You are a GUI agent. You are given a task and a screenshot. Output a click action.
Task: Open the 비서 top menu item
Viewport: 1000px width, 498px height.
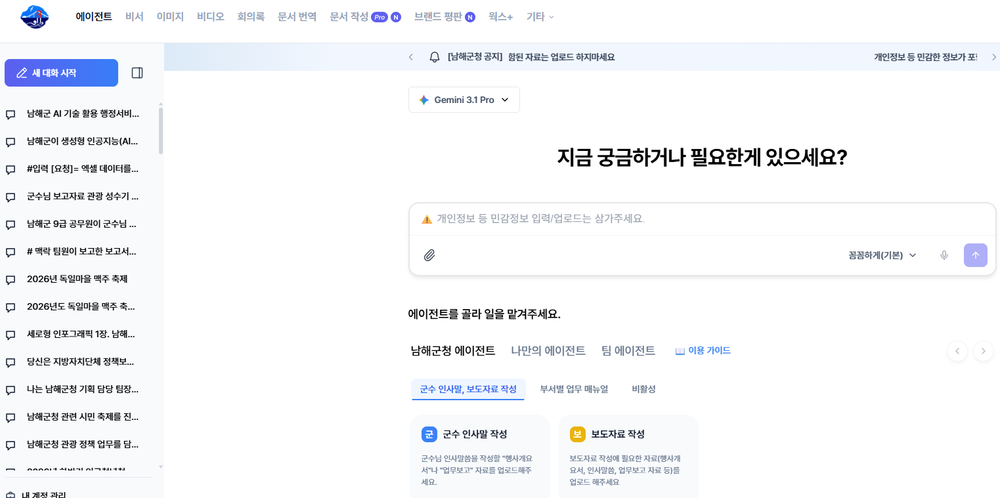[x=134, y=17]
